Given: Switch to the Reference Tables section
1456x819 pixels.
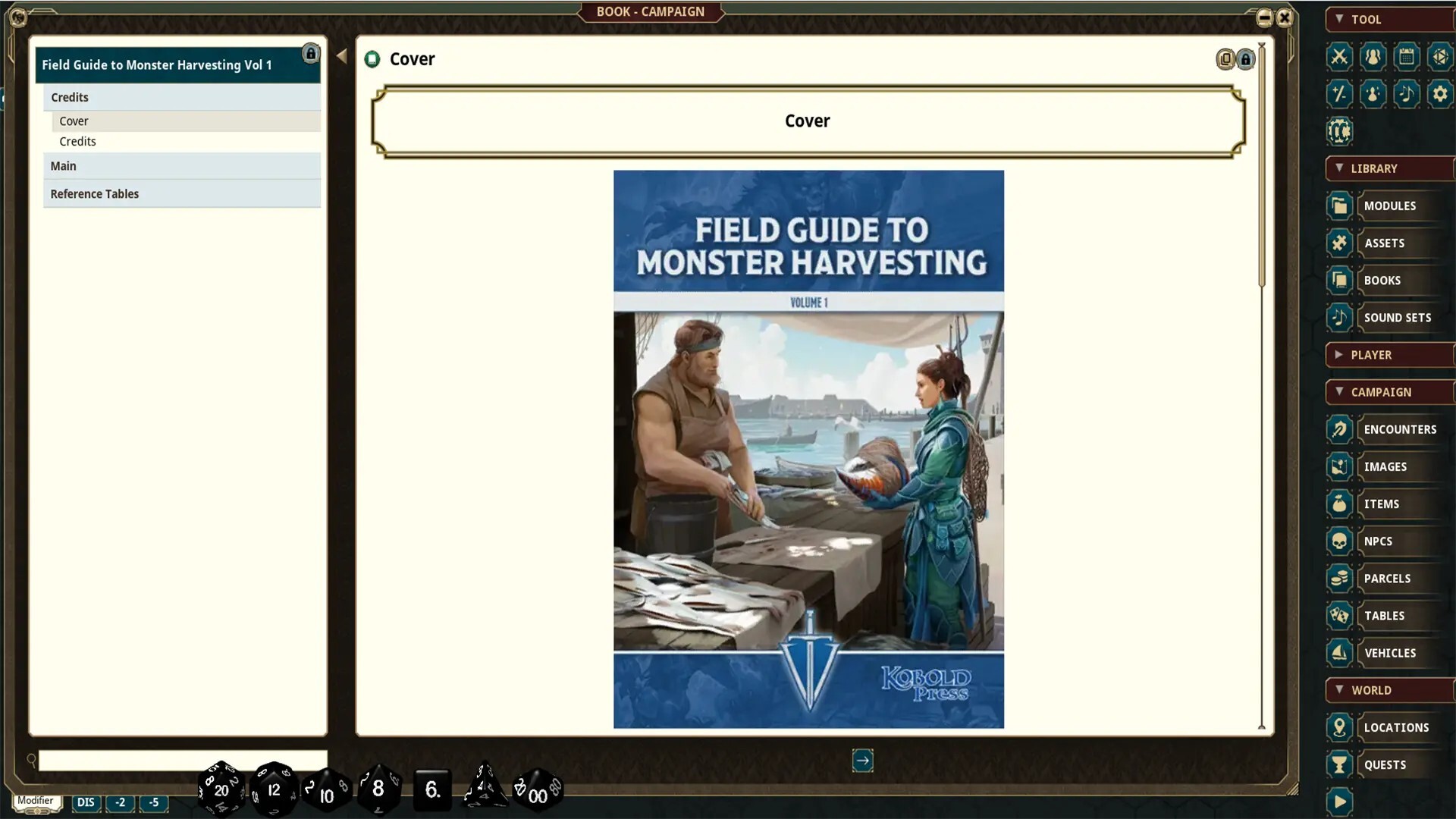Looking at the screenshot, I should 94,193.
